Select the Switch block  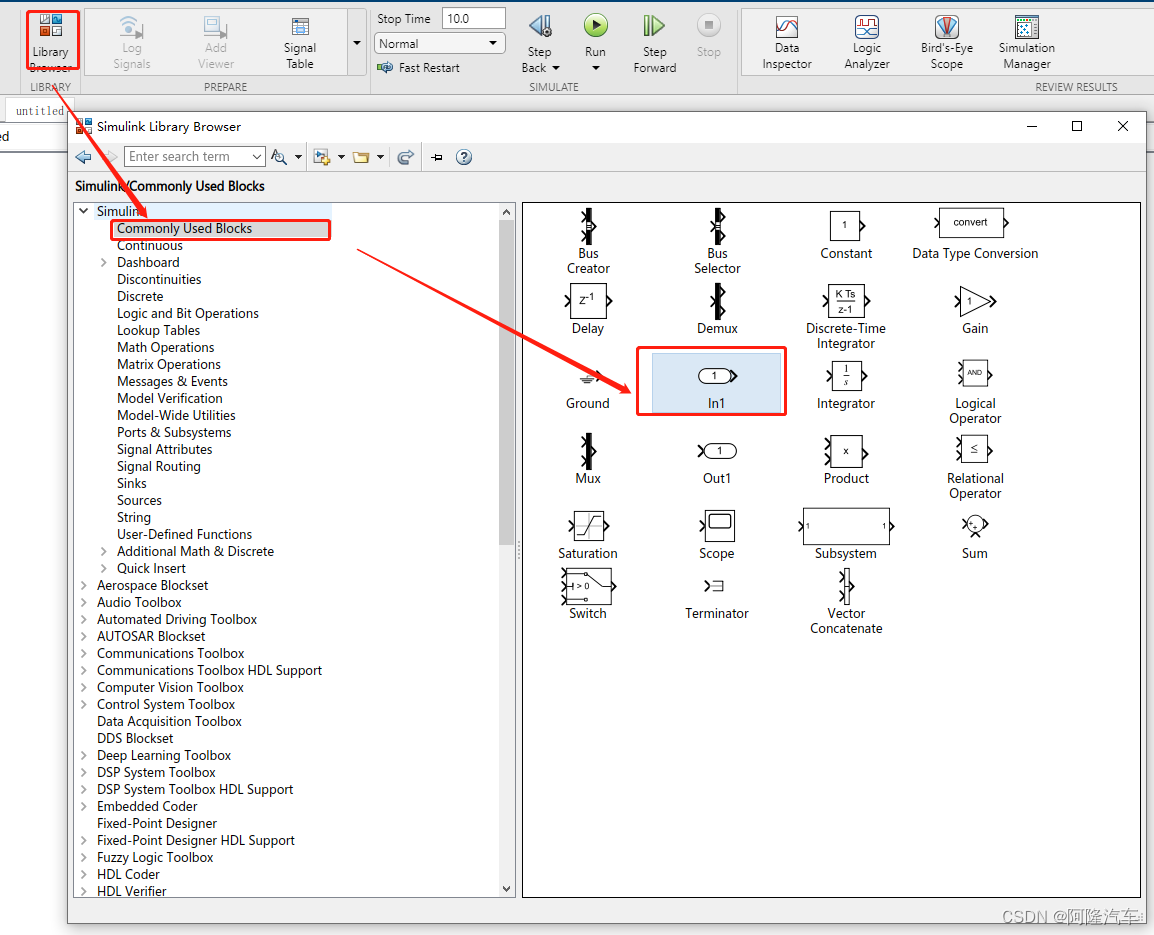pos(587,594)
